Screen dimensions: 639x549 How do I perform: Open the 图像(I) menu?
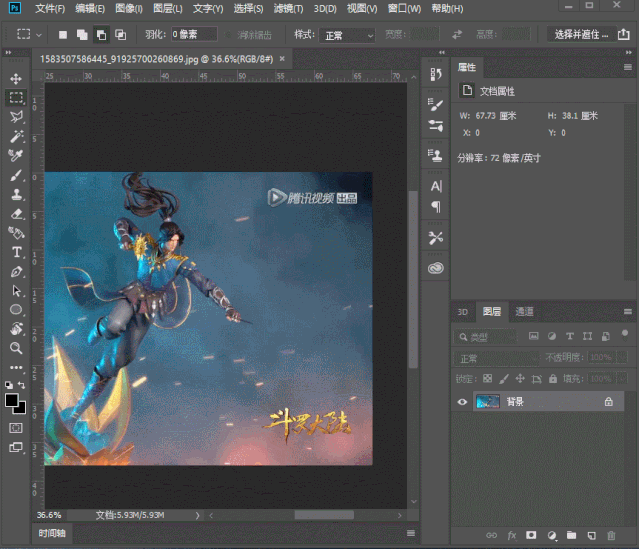tap(129, 9)
